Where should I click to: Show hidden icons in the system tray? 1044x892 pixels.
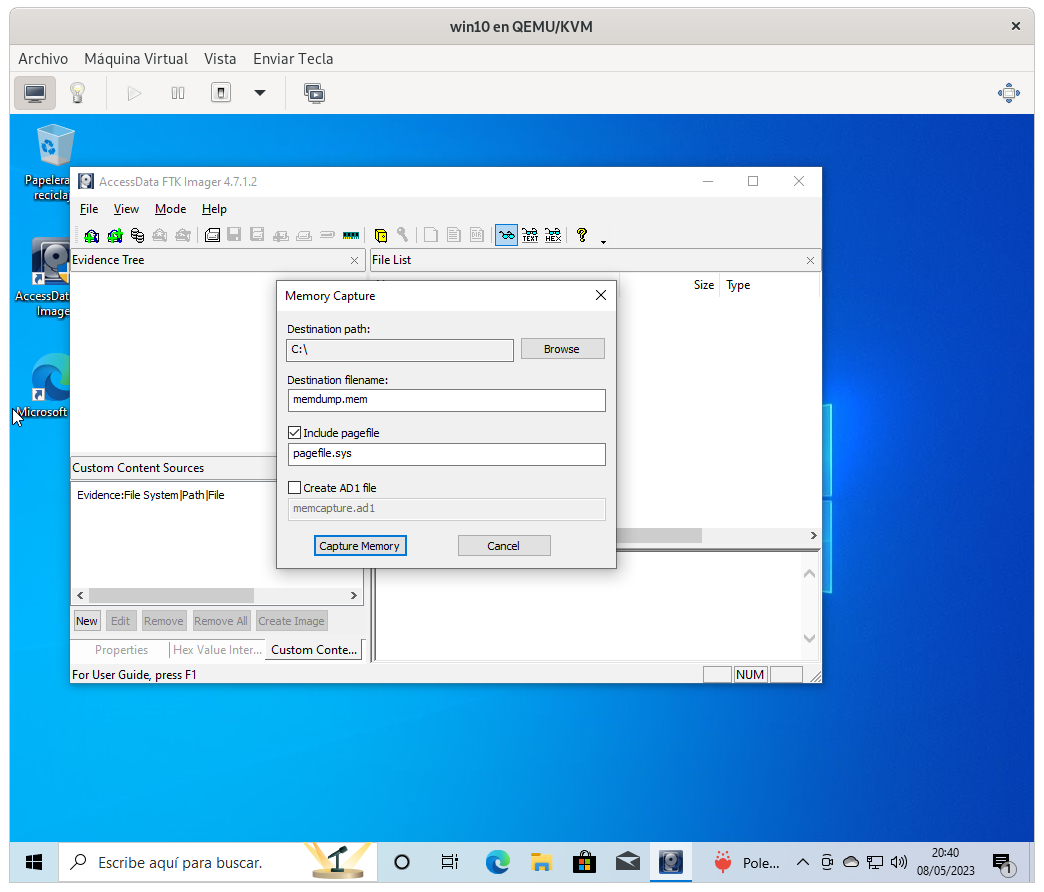(x=802, y=862)
